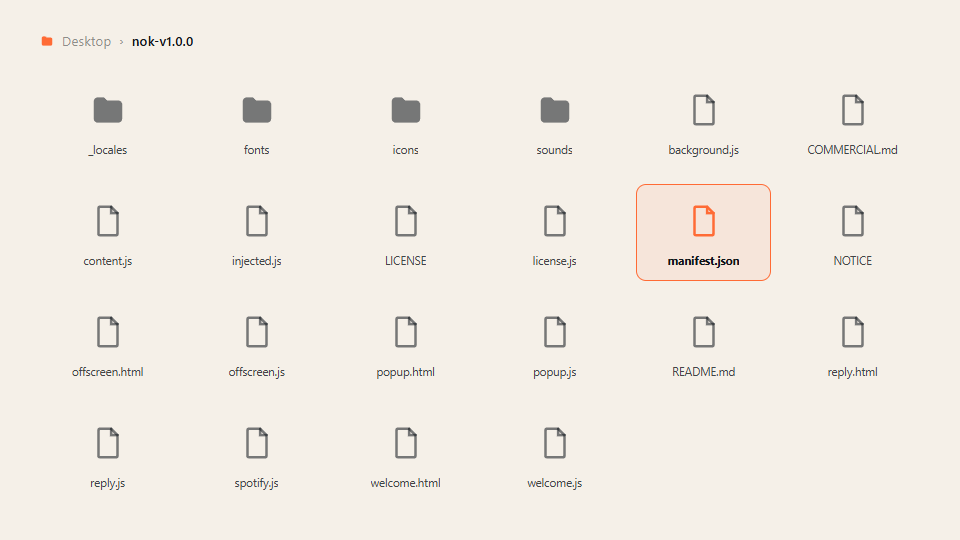Select the background.js file icon
The image size is (960, 540).
pos(703,110)
